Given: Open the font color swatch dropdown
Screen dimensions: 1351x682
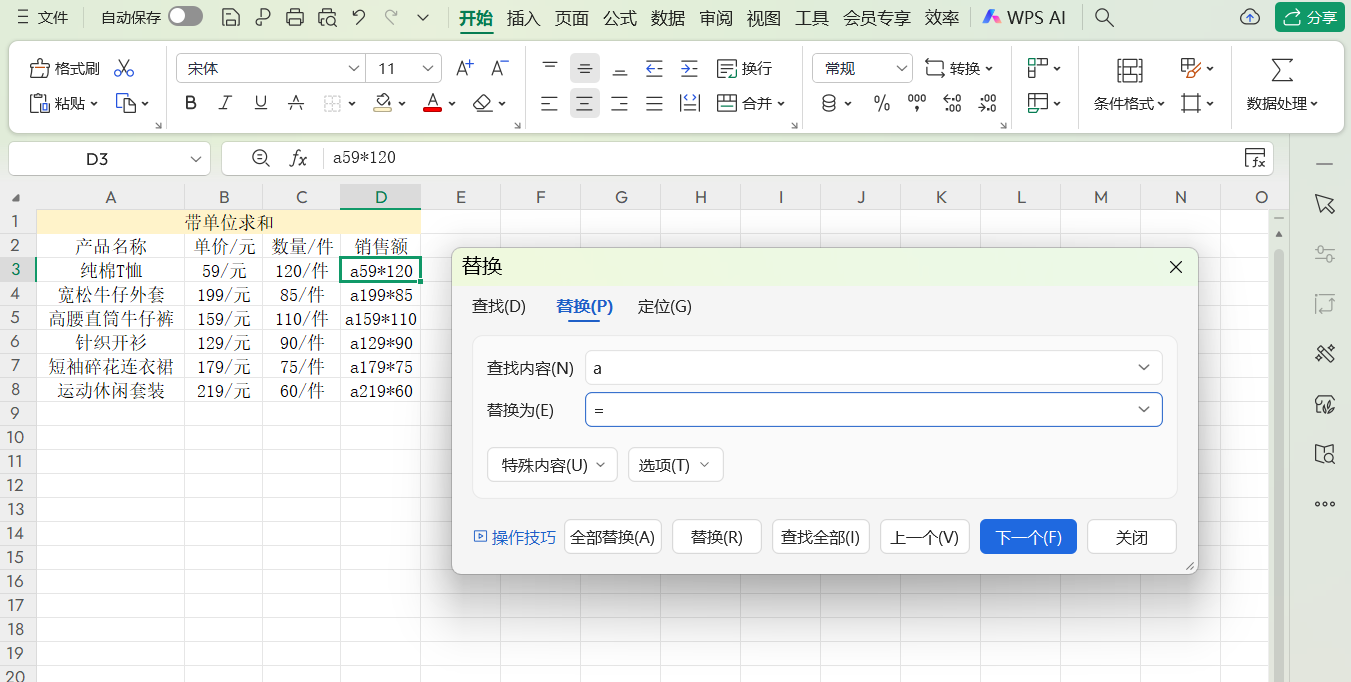Looking at the screenshot, I should pos(450,103).
